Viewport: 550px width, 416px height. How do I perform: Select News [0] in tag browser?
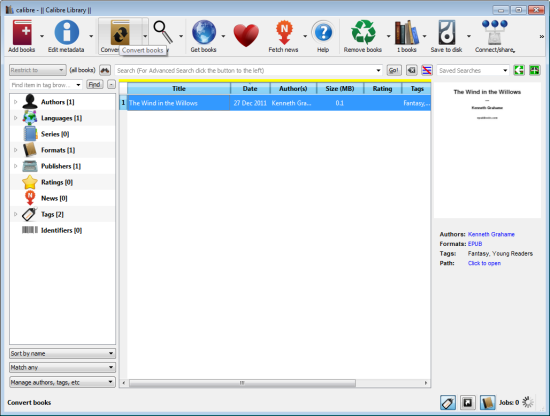[54, 198]
